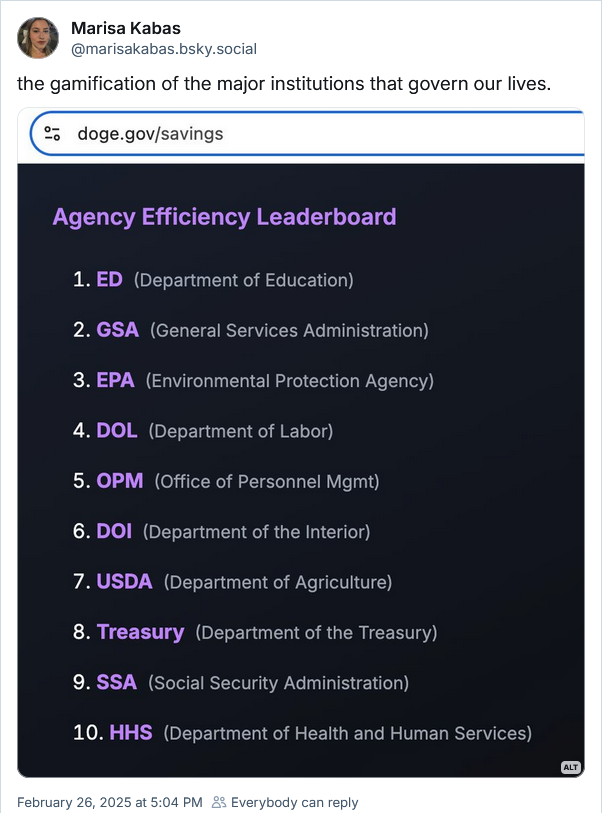Select the ED (Department of Education) link
Image resolution: width=602 pixels, height=813 pixels.
point(111,280)
